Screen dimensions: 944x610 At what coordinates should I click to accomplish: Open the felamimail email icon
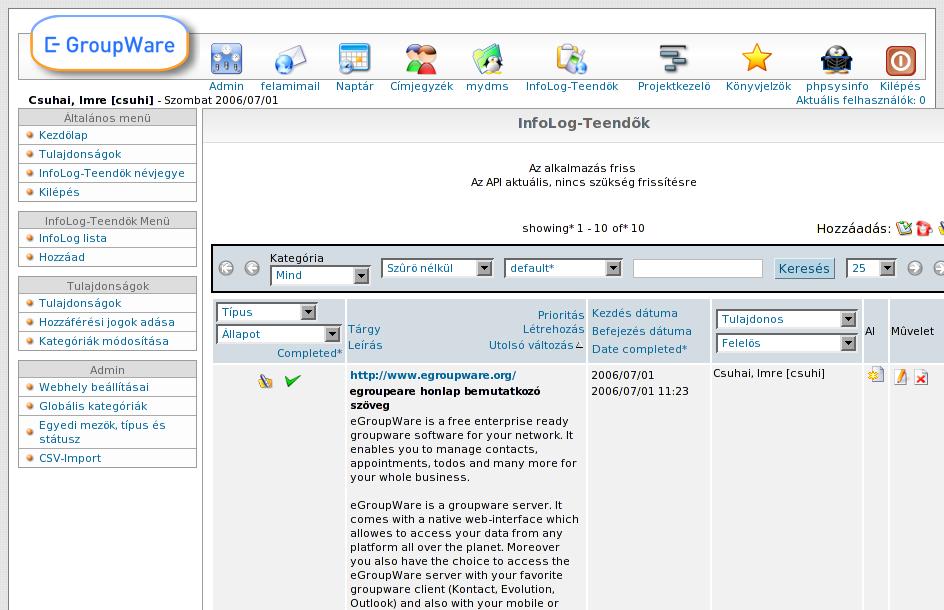pos(290,60)
